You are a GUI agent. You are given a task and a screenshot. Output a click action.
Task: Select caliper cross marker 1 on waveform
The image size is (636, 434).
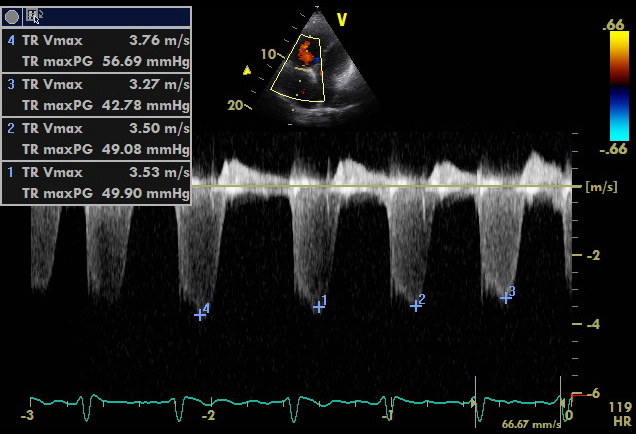point(318,306)
